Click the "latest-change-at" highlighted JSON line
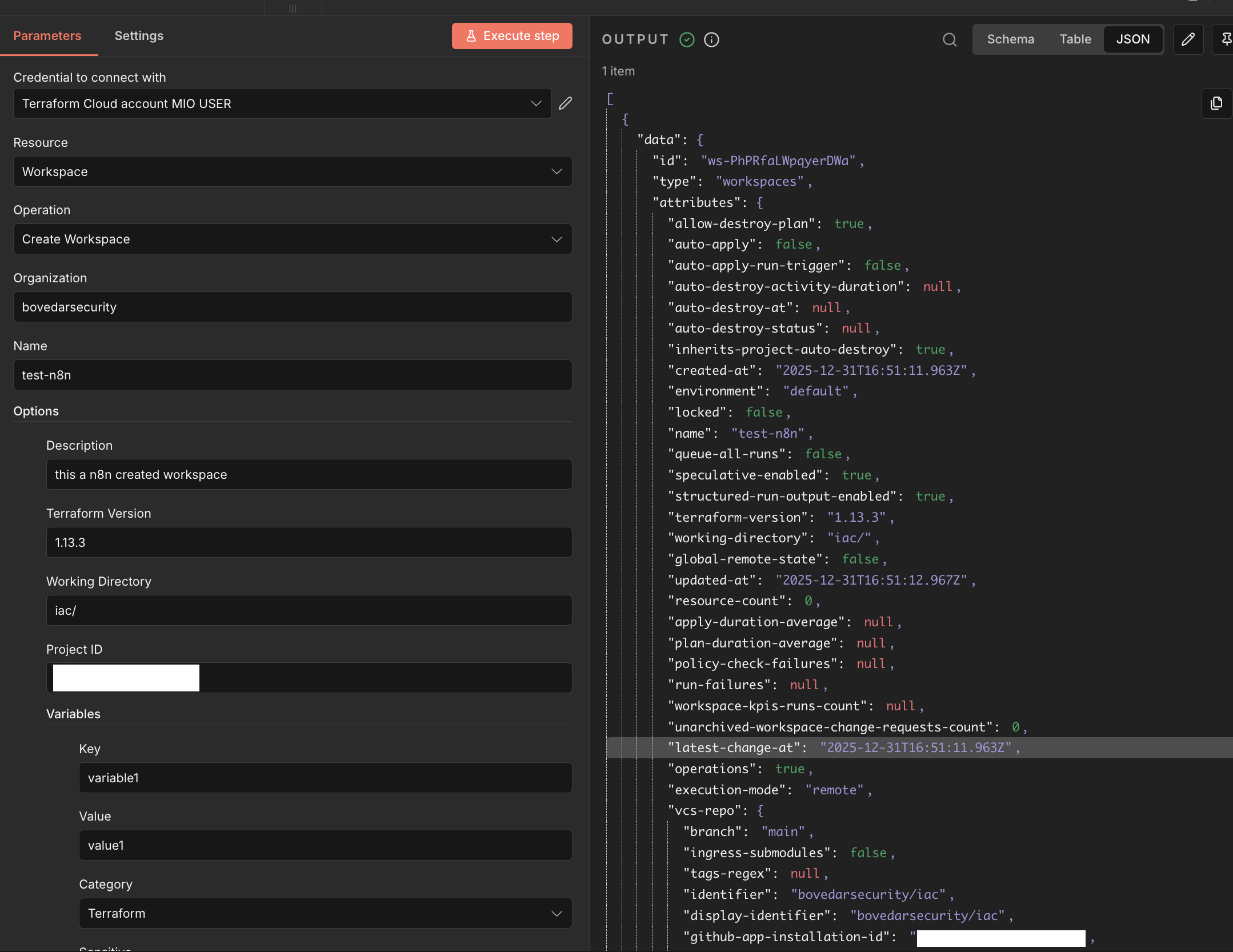Viewport: 1233px width, 952px height. (919, 747)
